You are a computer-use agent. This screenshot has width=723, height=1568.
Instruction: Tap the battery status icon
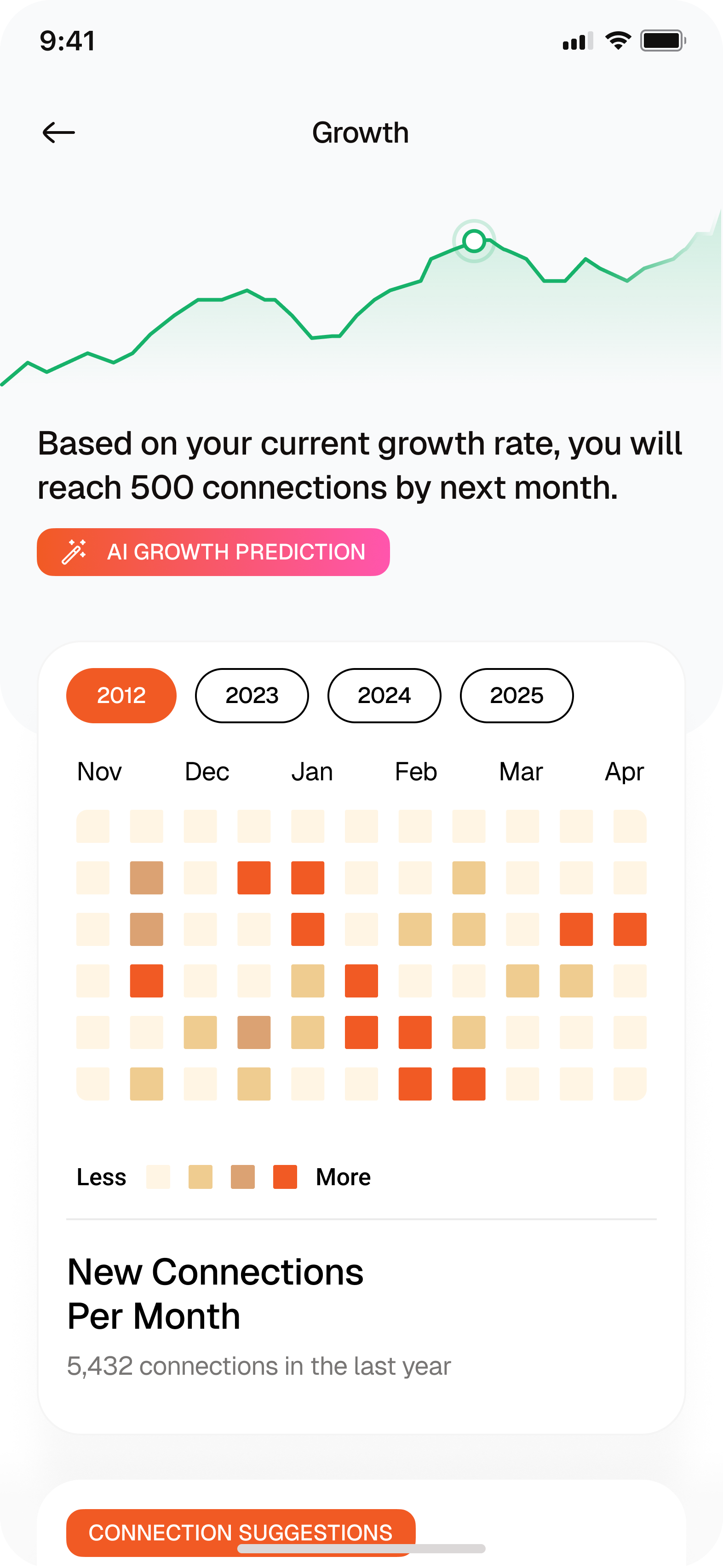pyautogui.click(x=662, y=41)
